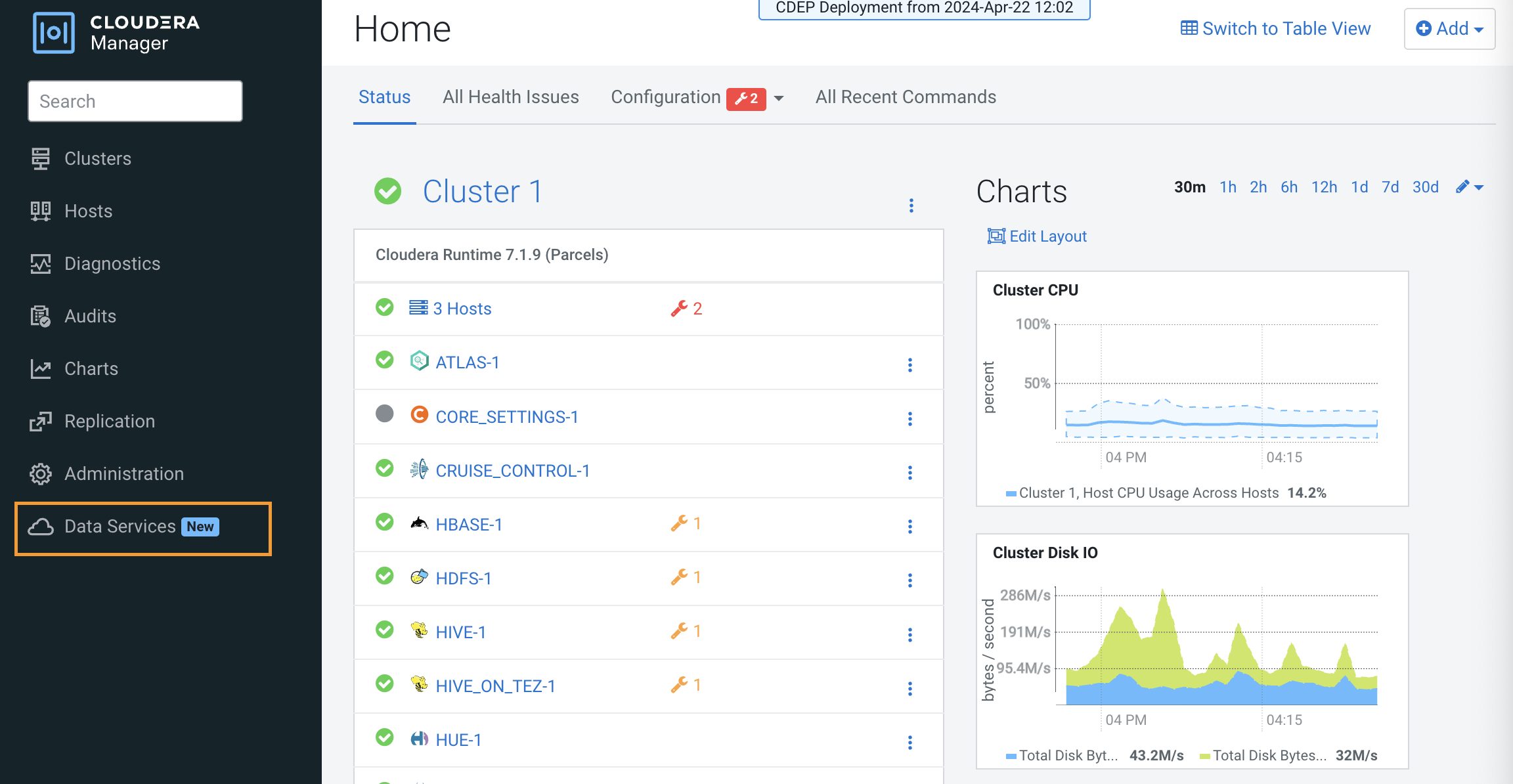
Task: Open the charts pencil edit dropdown
Action: coord(1469,187)
